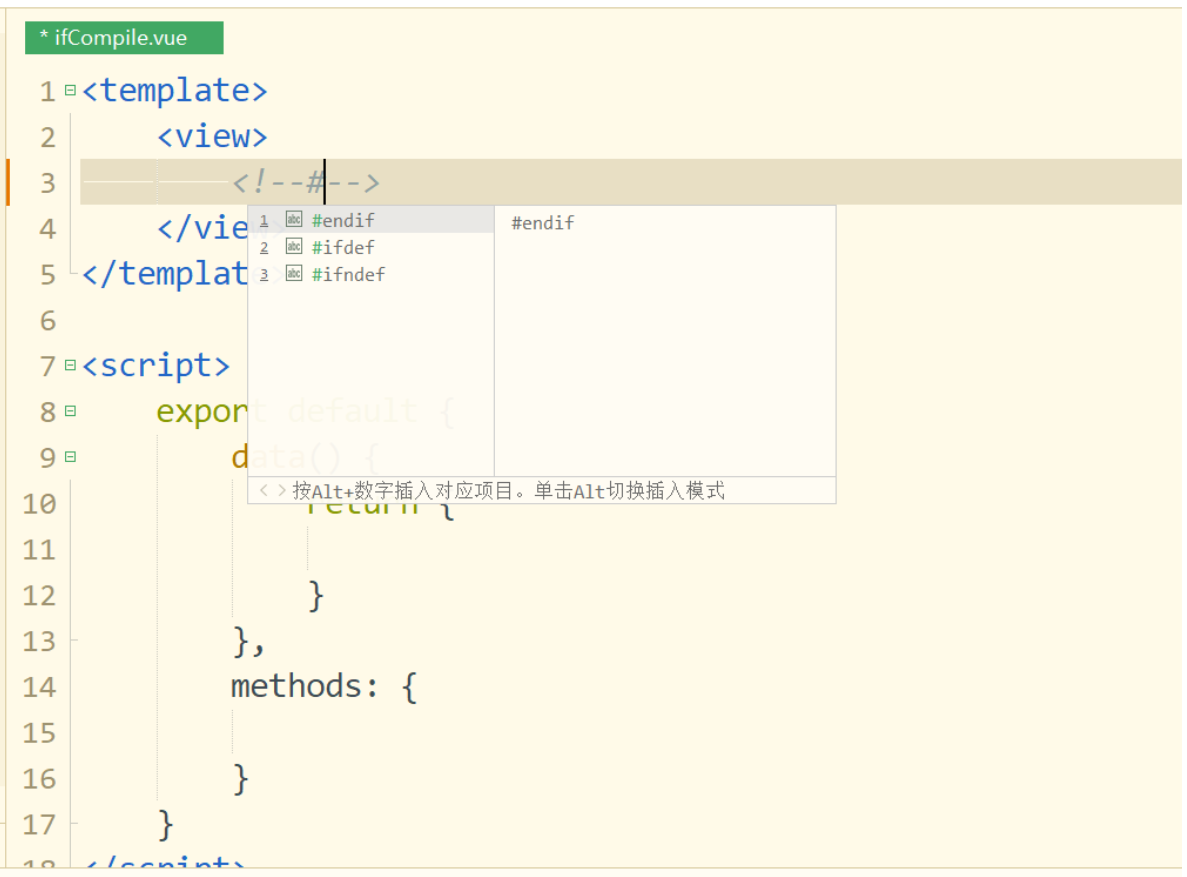
Task: Select the ifCompile.vue editor tab
Action: (x=123, y=38)
